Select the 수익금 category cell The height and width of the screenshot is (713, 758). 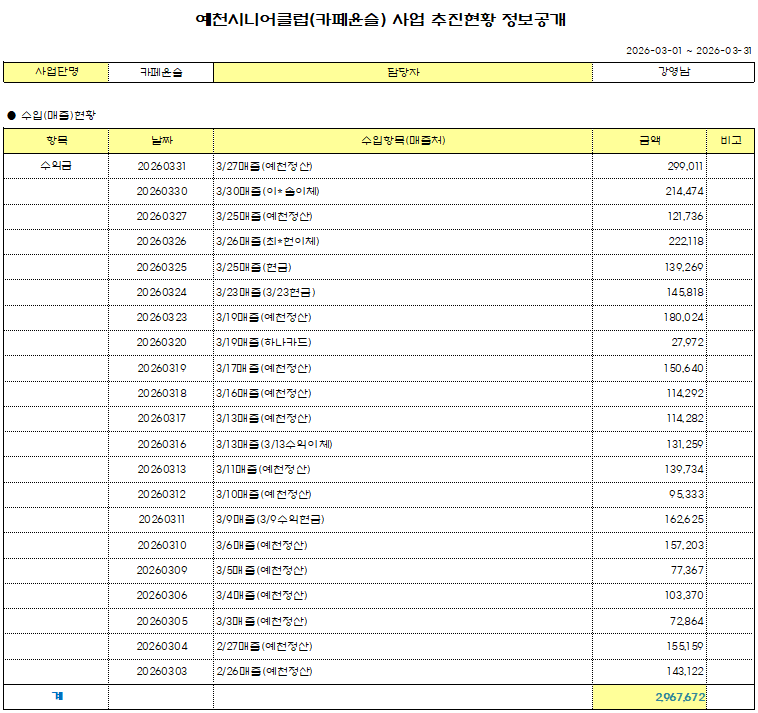point(56,166)
